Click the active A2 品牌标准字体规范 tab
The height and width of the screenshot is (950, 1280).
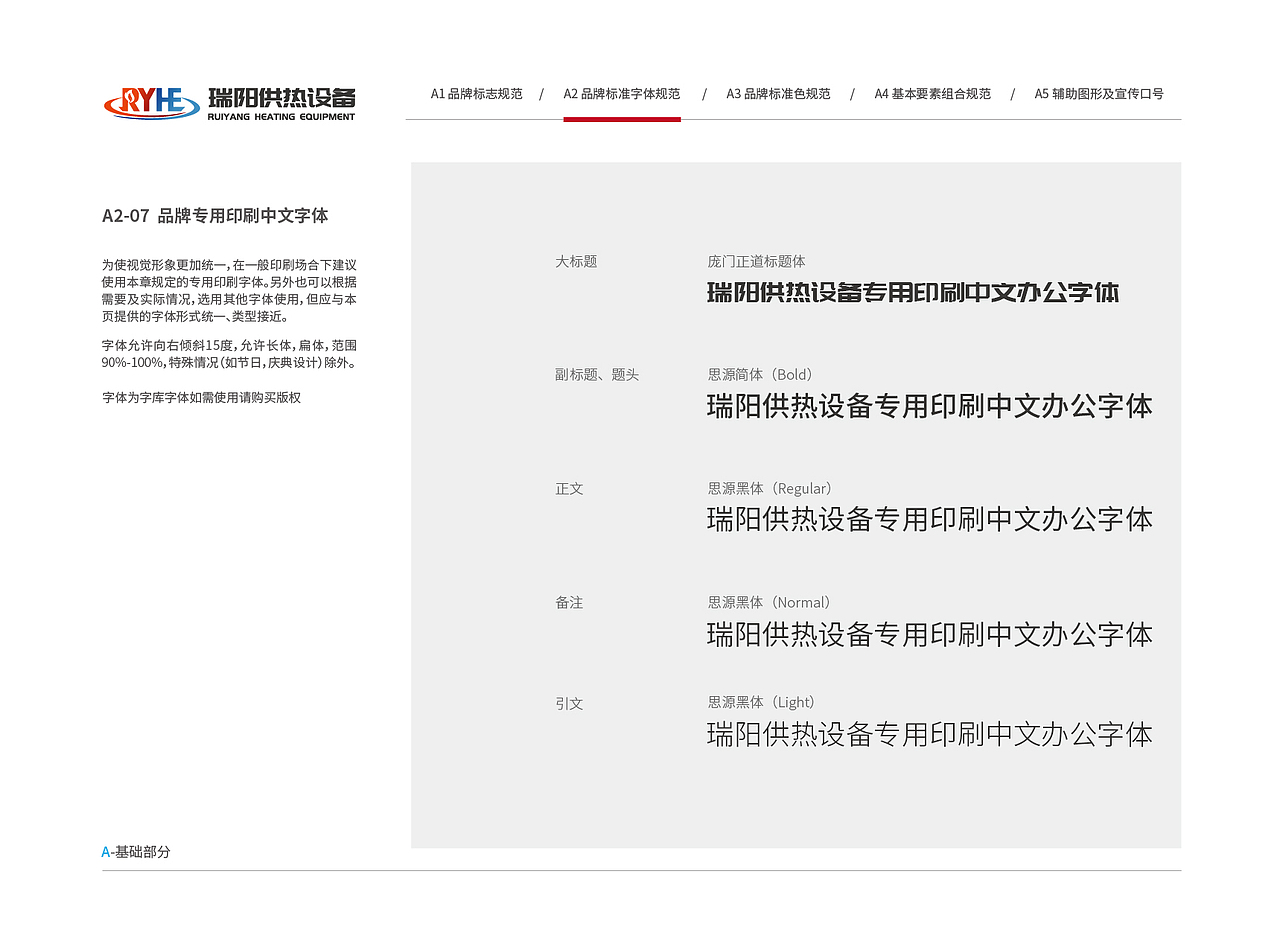click(622, 93)
